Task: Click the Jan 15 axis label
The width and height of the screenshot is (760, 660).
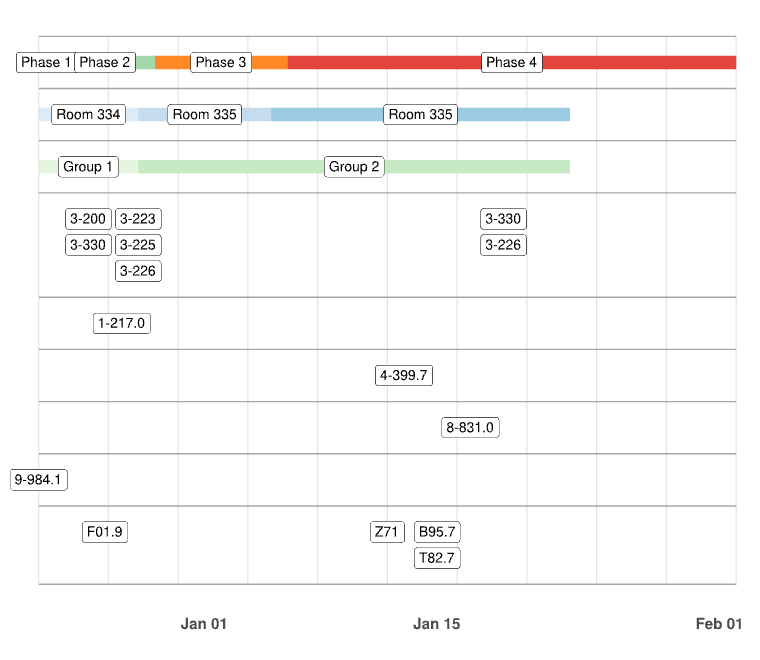Action: click(437, 624)
